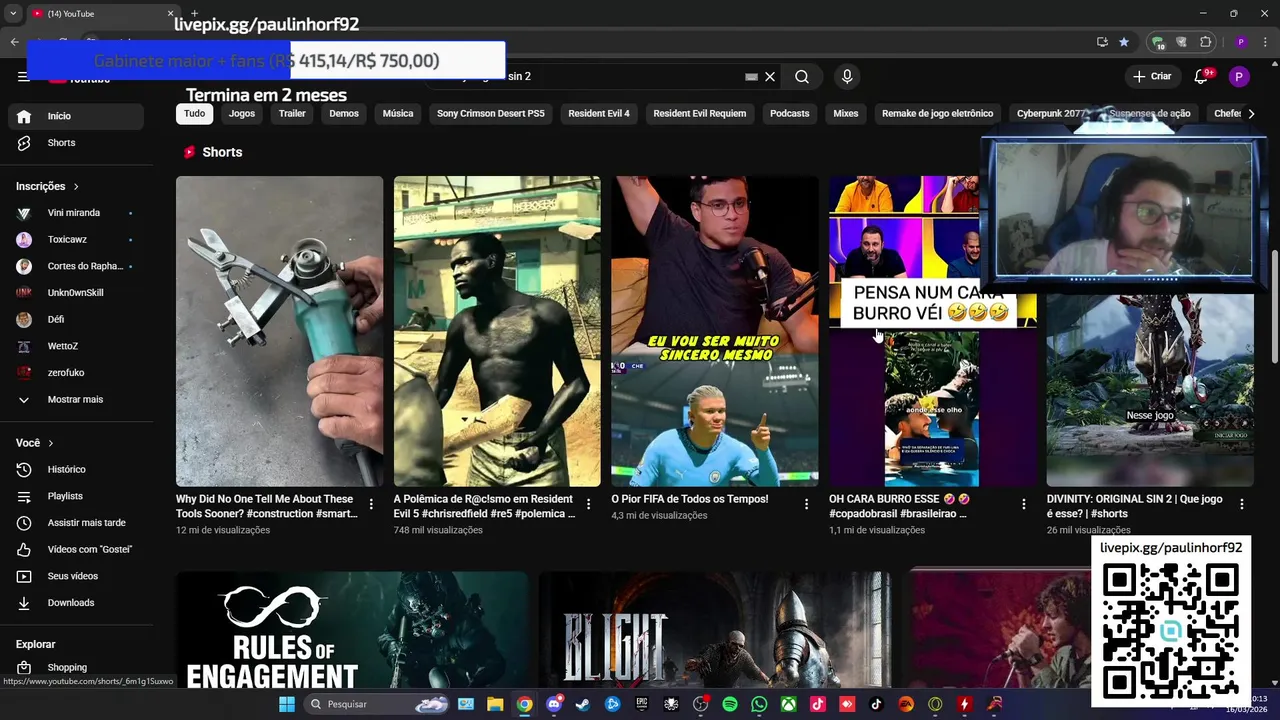Image resolution: width=1280 pixels, height=720 pixels.
Task: Open Shopping under Explorar
Action: (x=76, y=667)
